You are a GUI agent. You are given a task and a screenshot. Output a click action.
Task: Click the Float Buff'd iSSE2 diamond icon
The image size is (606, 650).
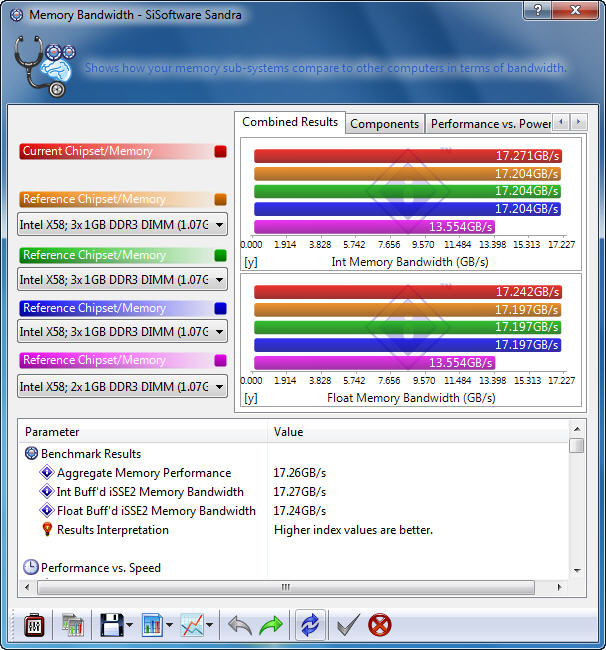pyautogui.click(x=47, y=510)
